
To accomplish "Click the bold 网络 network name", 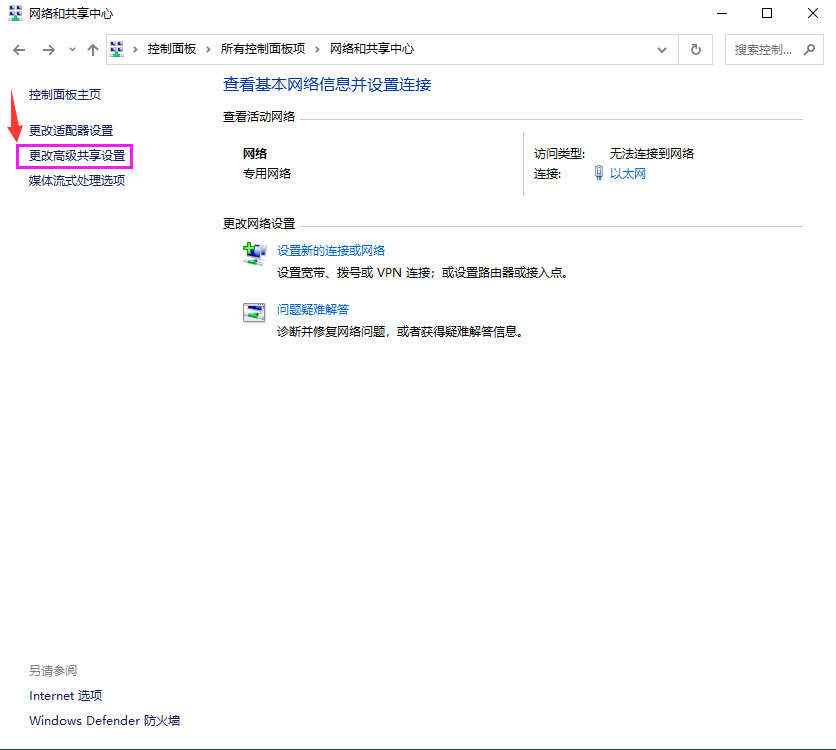I will 255,154.
